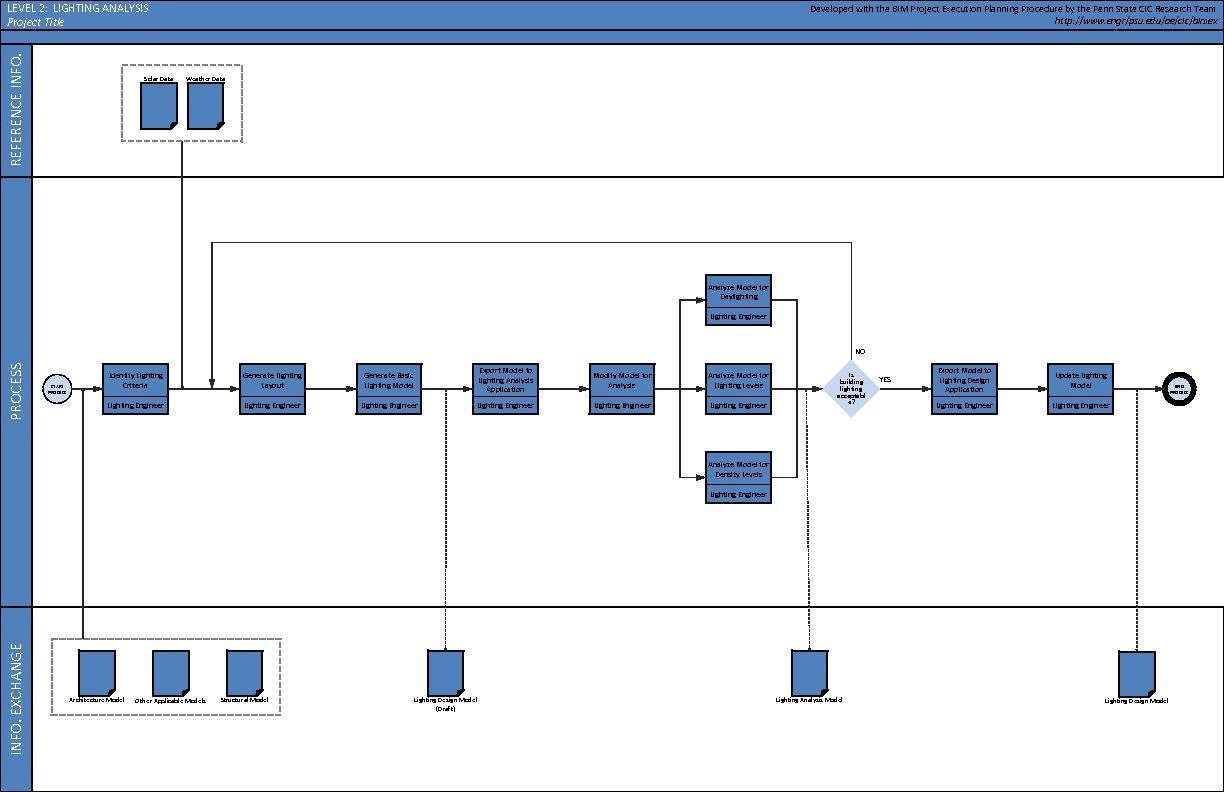1224x792 pixels.
Task: Click the Architecture Model document icon
Action: click(x=97, y=672)
